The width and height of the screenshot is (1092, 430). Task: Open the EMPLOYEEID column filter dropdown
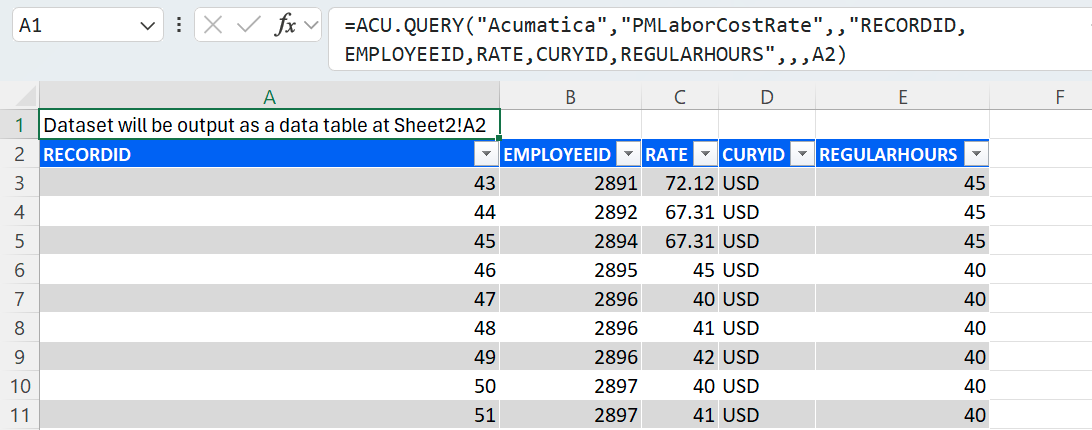pyautogui.click(x=628, y=154)
